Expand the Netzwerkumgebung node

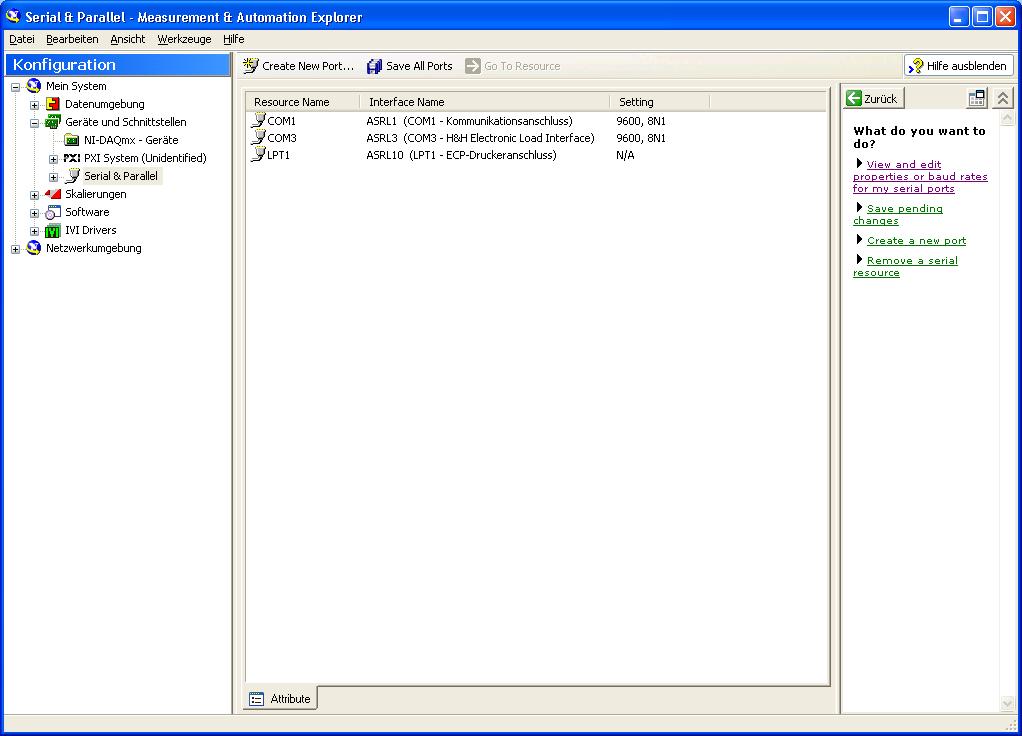[x=16, y=249]
